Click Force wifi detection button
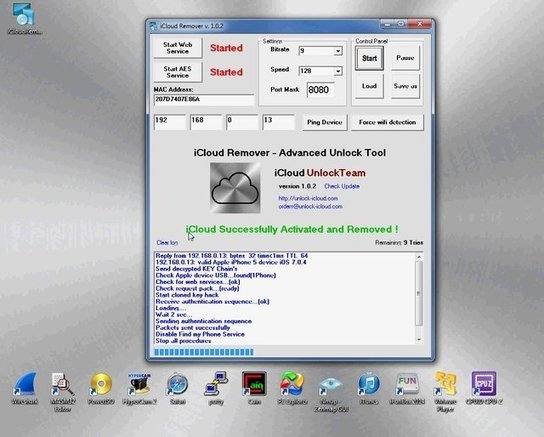 [x=387, y=122]
